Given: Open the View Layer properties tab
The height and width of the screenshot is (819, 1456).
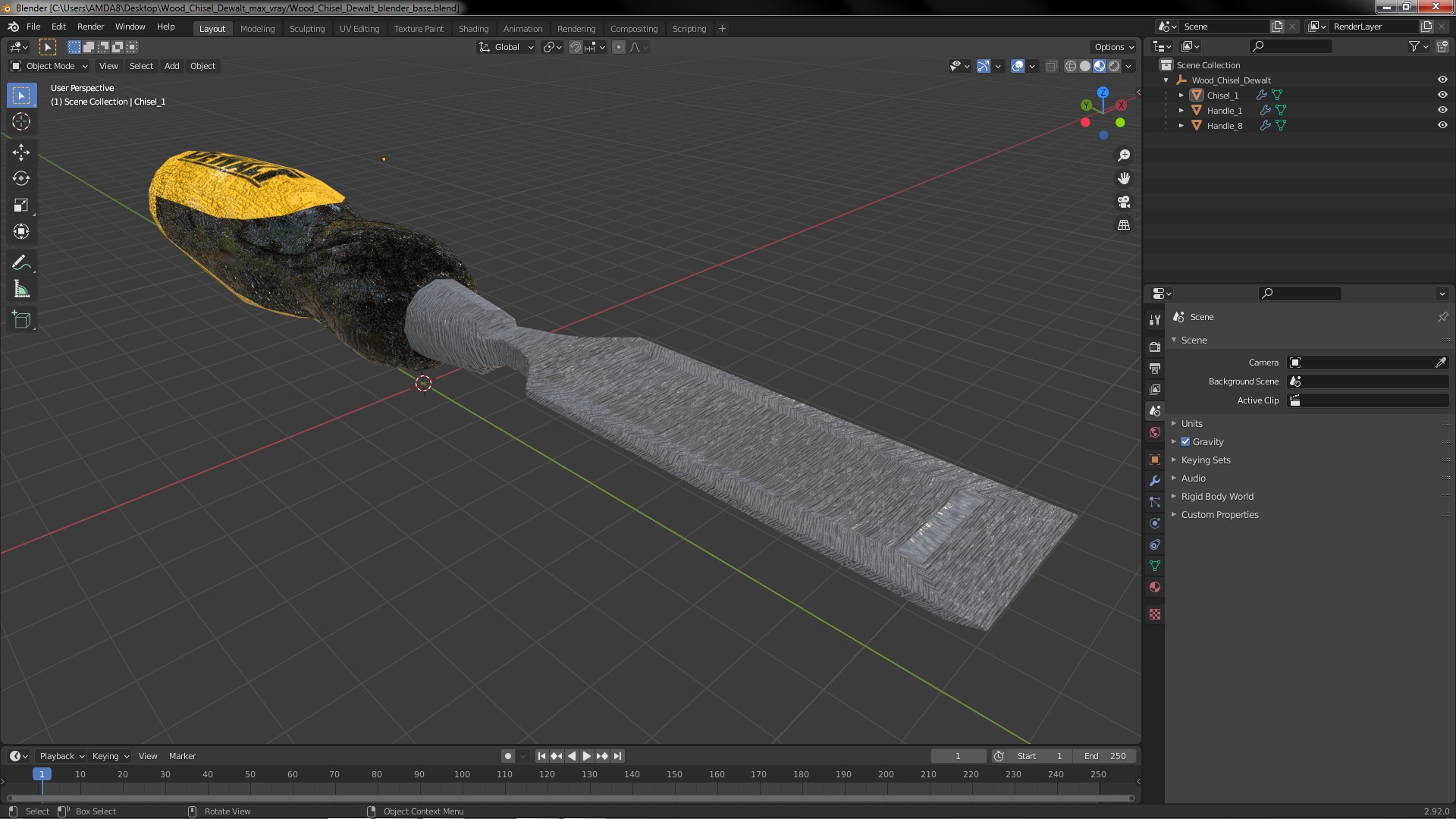Looking at the screenshot, I should 1155,389.
